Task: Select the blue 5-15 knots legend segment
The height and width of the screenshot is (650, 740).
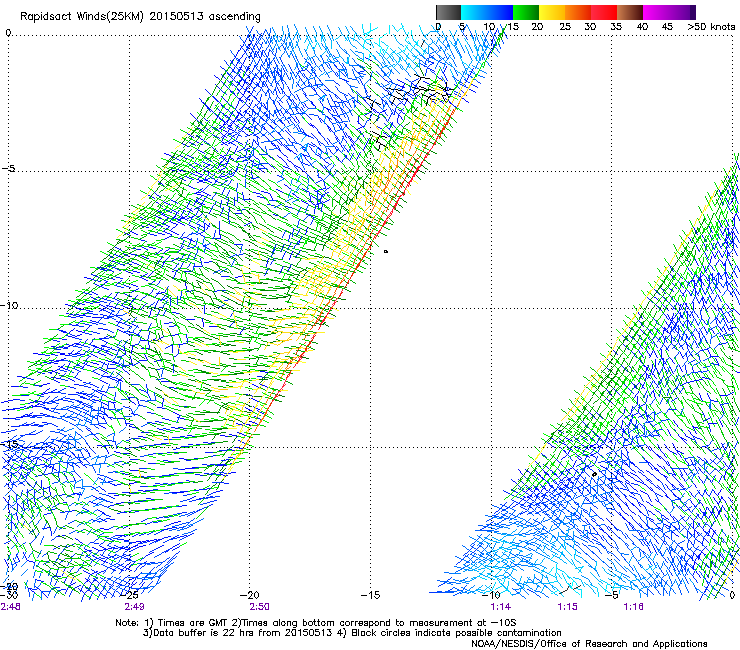Action: point(487,12)
